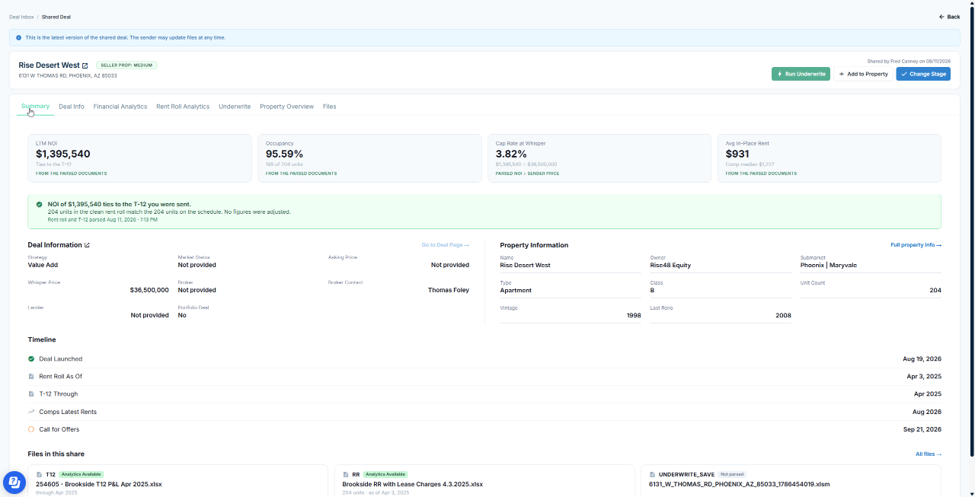Screen dimensions: 975x497
Task: Click the Deal Launched green check icon
Action: pos(31,359)
